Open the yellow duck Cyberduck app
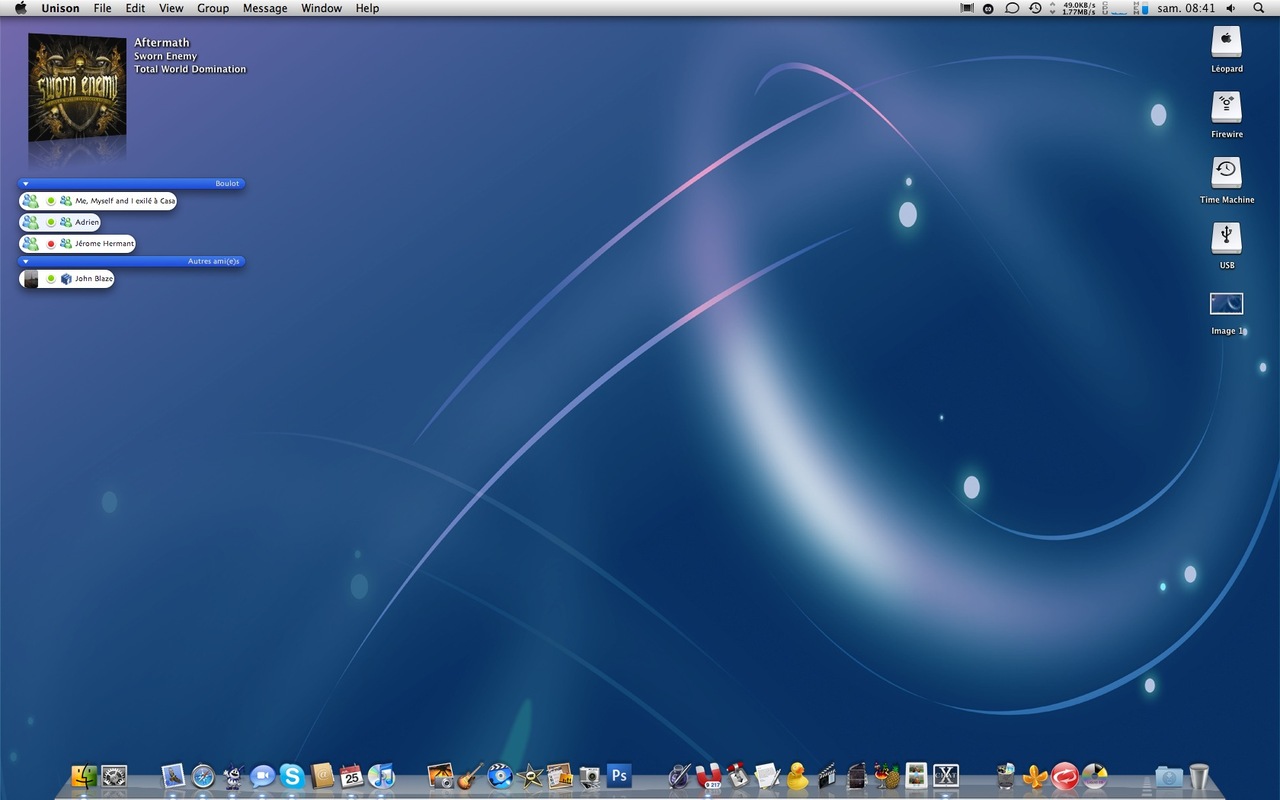1280x800 pixels. coord(797,775)
